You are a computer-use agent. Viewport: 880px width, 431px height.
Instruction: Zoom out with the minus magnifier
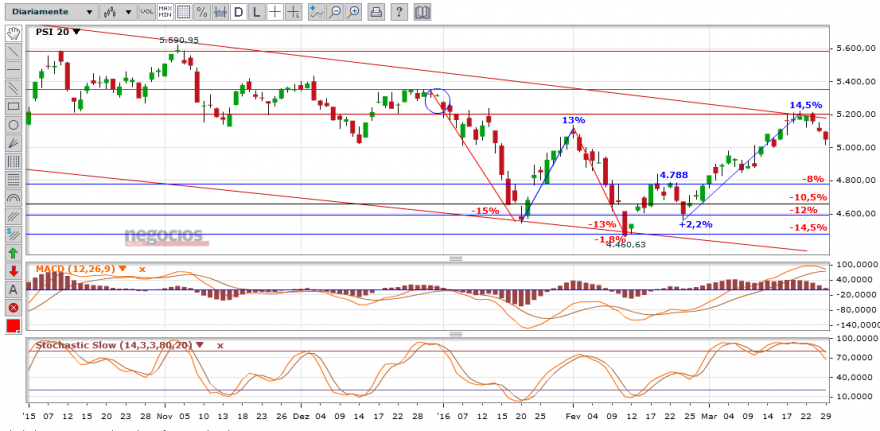pos(335,11)
